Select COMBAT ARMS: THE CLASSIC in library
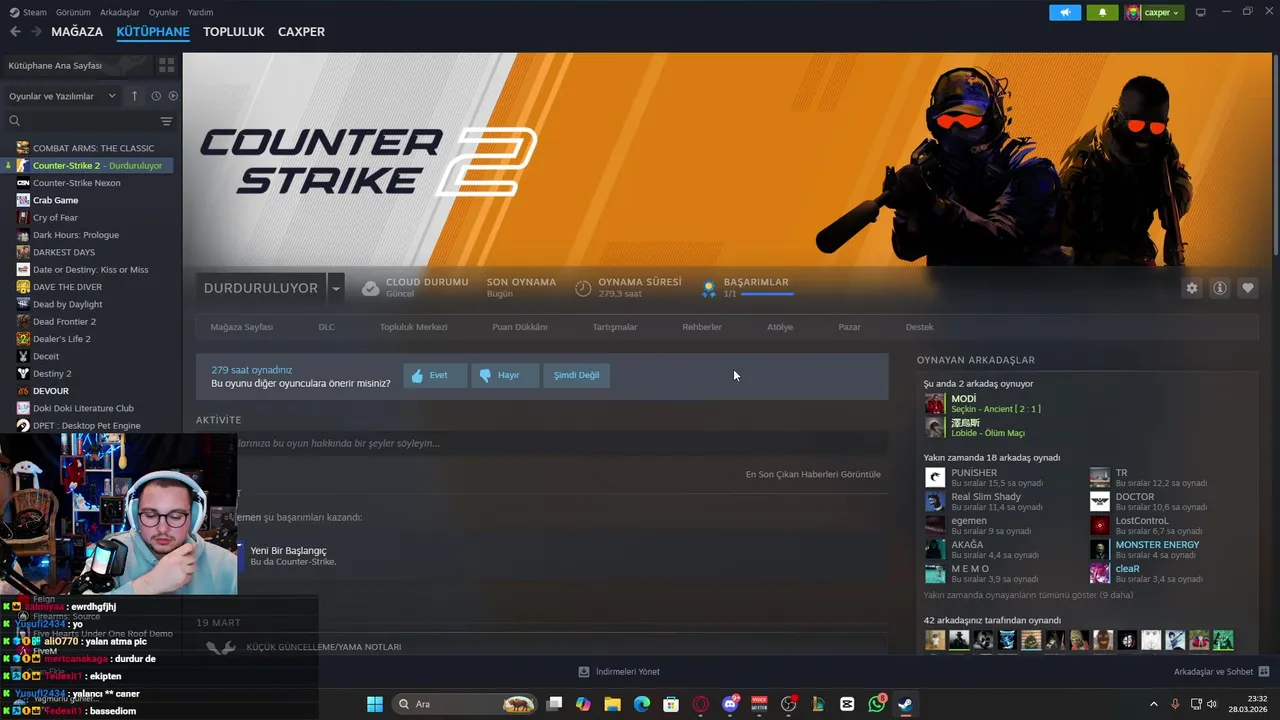 tap(94, 148)
